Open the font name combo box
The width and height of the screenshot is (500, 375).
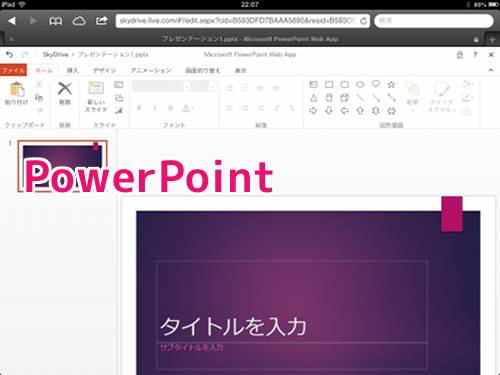(x=161, y=87)
